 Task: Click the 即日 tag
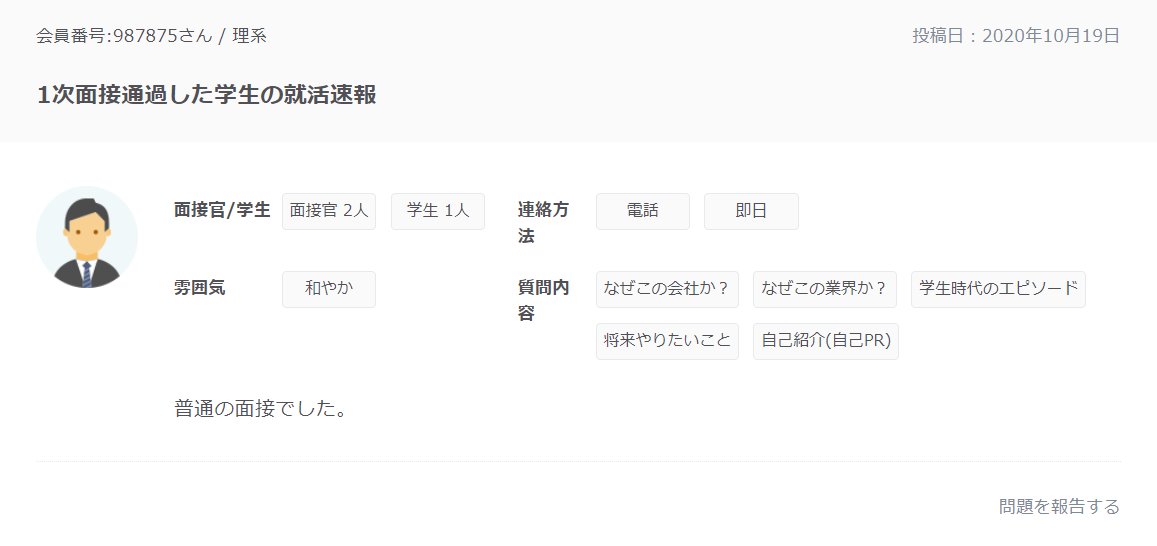click(x=751, y=212)
